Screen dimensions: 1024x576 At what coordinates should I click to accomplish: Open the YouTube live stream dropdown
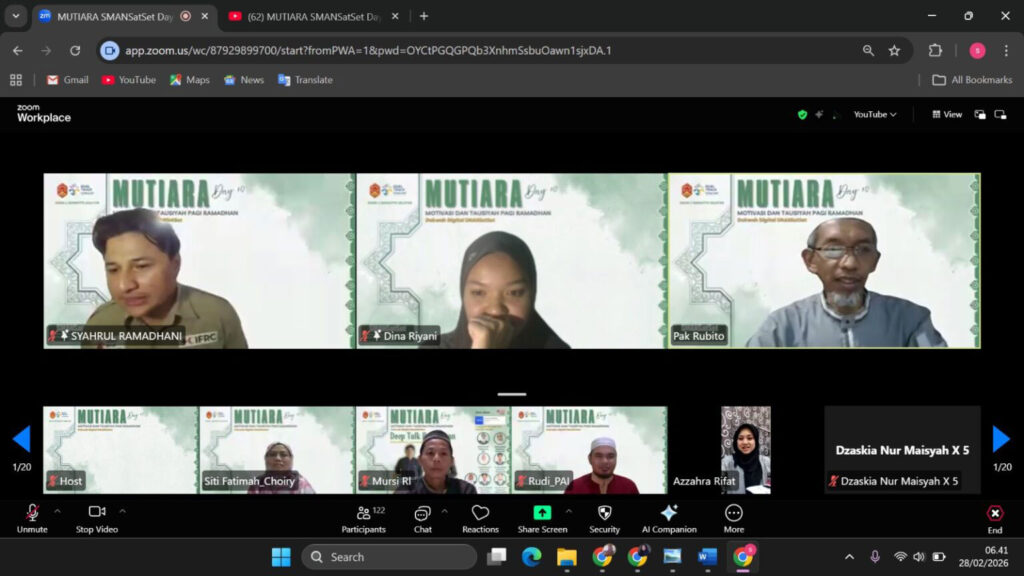pyautogui.click(x=875, y=115)
